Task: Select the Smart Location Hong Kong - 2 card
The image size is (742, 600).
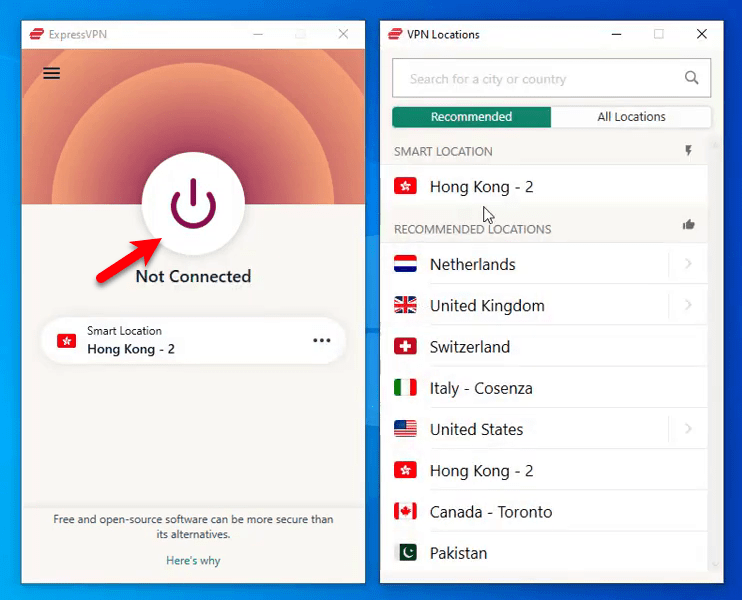Action: pos(194,341)
